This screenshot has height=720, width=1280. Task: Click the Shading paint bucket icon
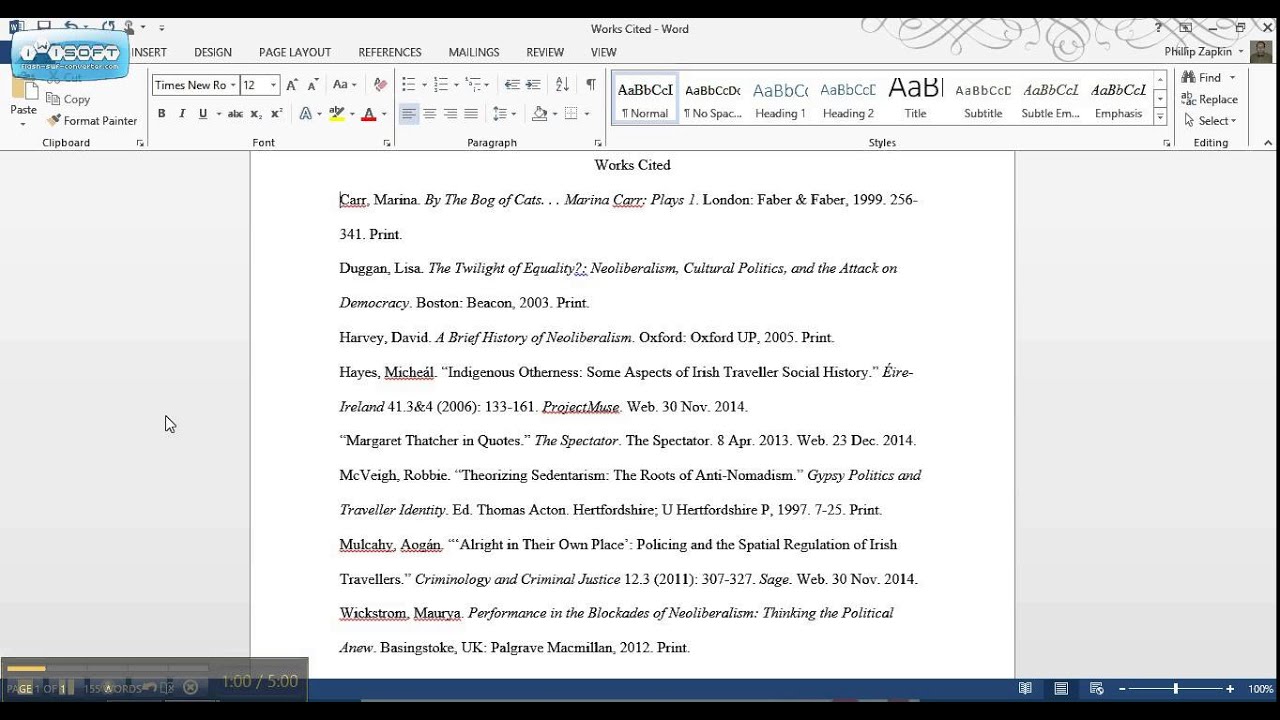(x=539, y=114)
